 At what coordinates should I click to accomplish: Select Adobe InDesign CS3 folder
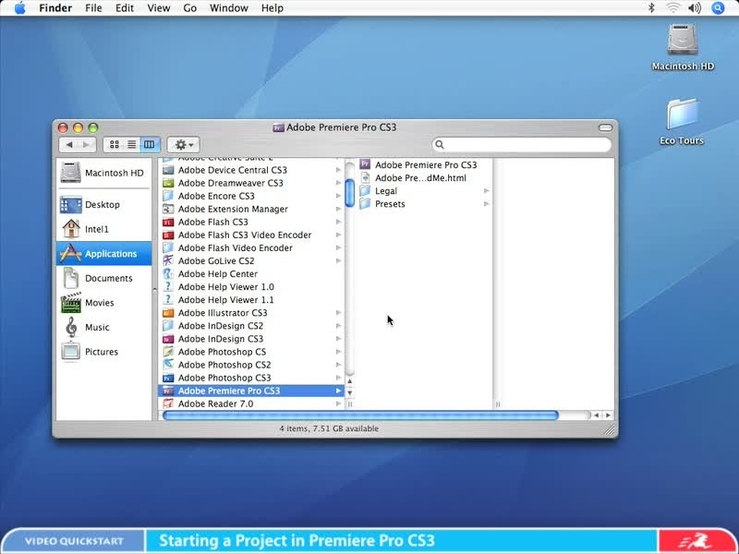(252, 339)
